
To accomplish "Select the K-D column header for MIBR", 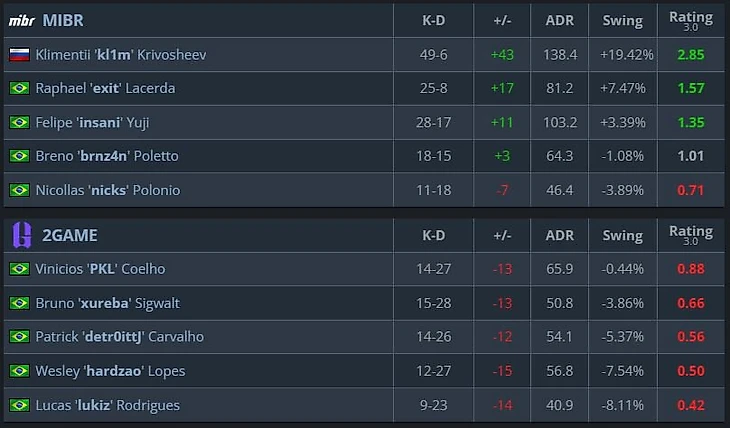I will point(433,21).
